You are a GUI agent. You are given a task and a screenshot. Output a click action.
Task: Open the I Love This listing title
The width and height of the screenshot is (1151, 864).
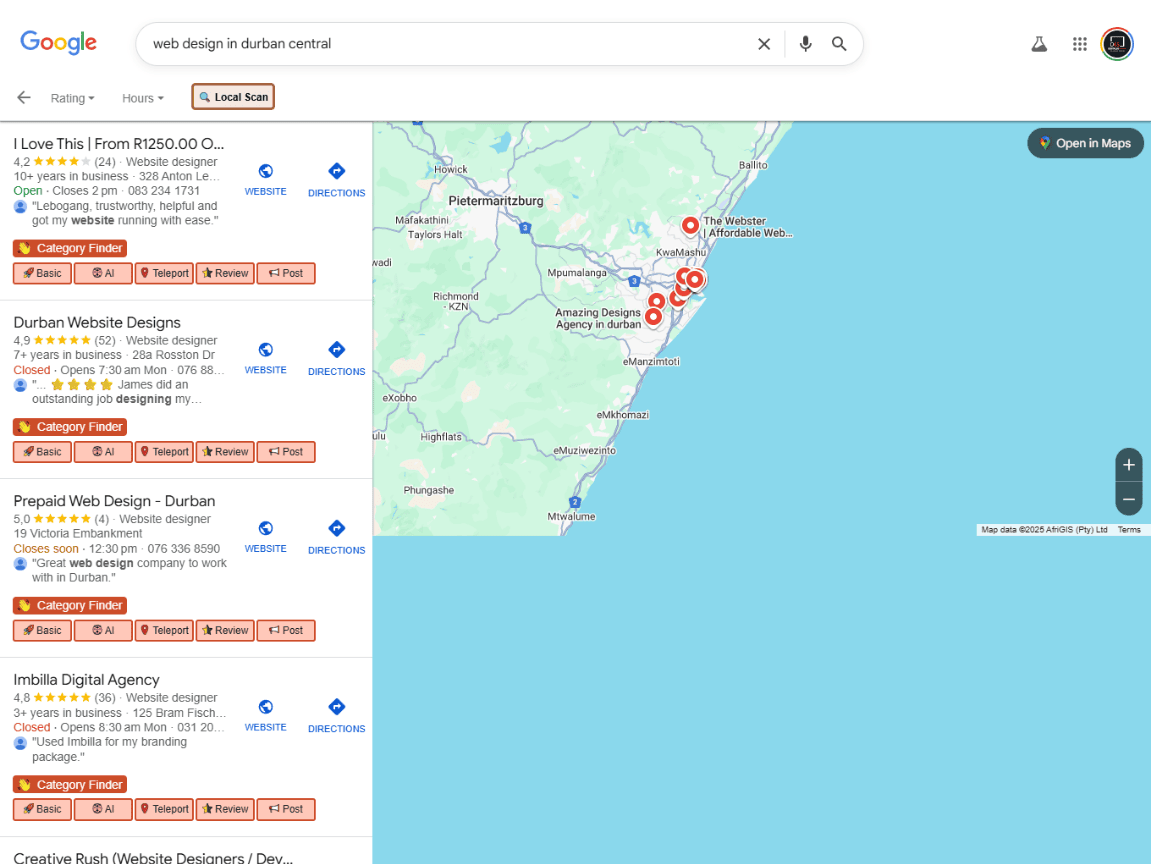tap(119, 144)
